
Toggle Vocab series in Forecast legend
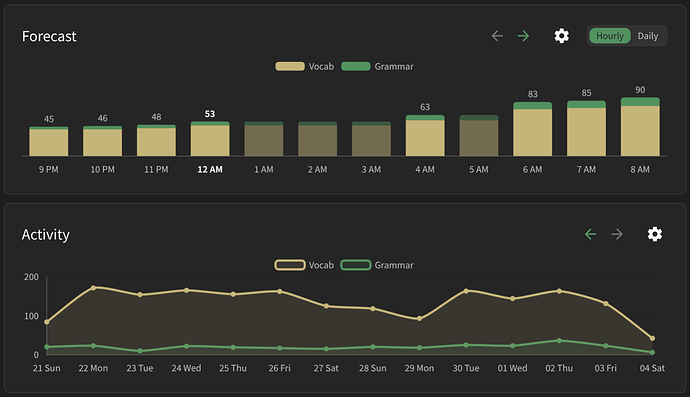point(305,66)
